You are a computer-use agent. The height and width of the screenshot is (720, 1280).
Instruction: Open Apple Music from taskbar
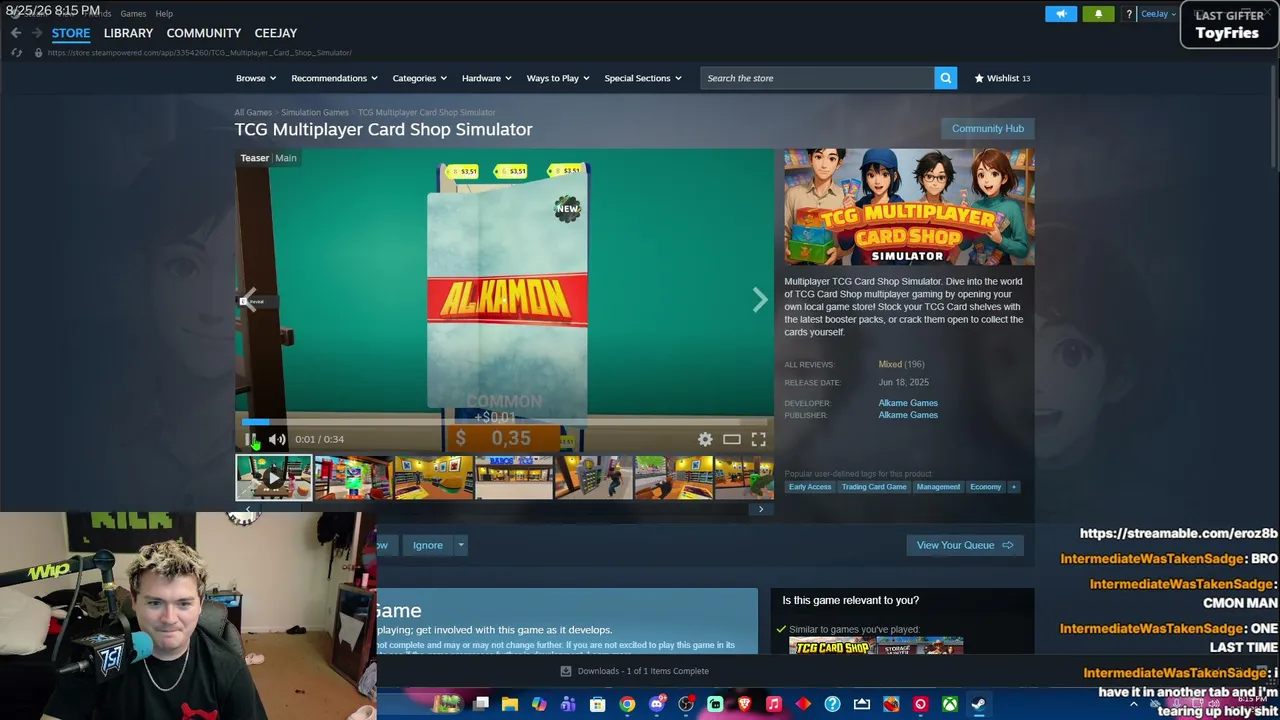[x=773, y=704]
